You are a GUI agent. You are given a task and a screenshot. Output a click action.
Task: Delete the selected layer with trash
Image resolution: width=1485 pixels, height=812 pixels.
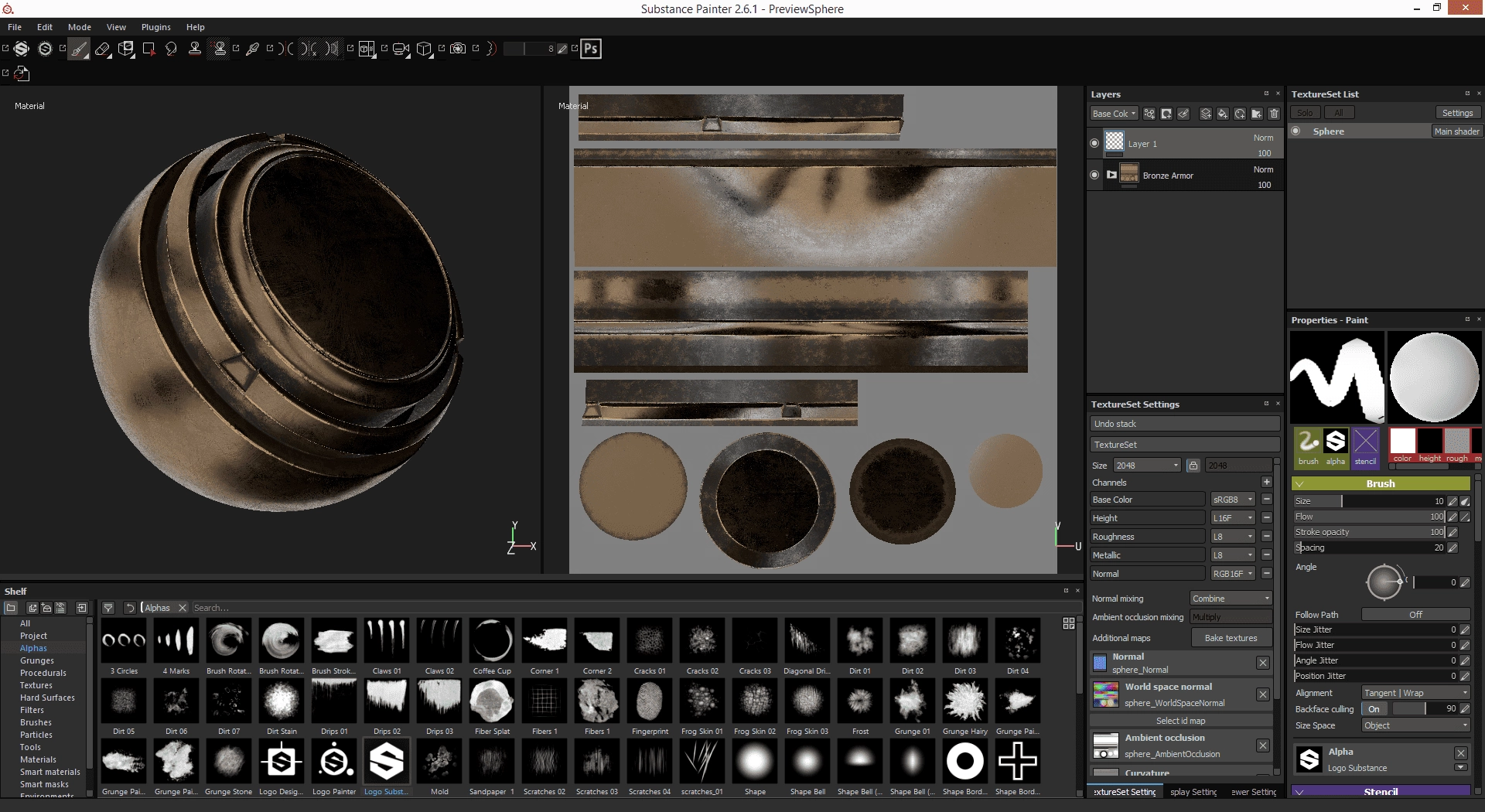(x=1274, y=114)
